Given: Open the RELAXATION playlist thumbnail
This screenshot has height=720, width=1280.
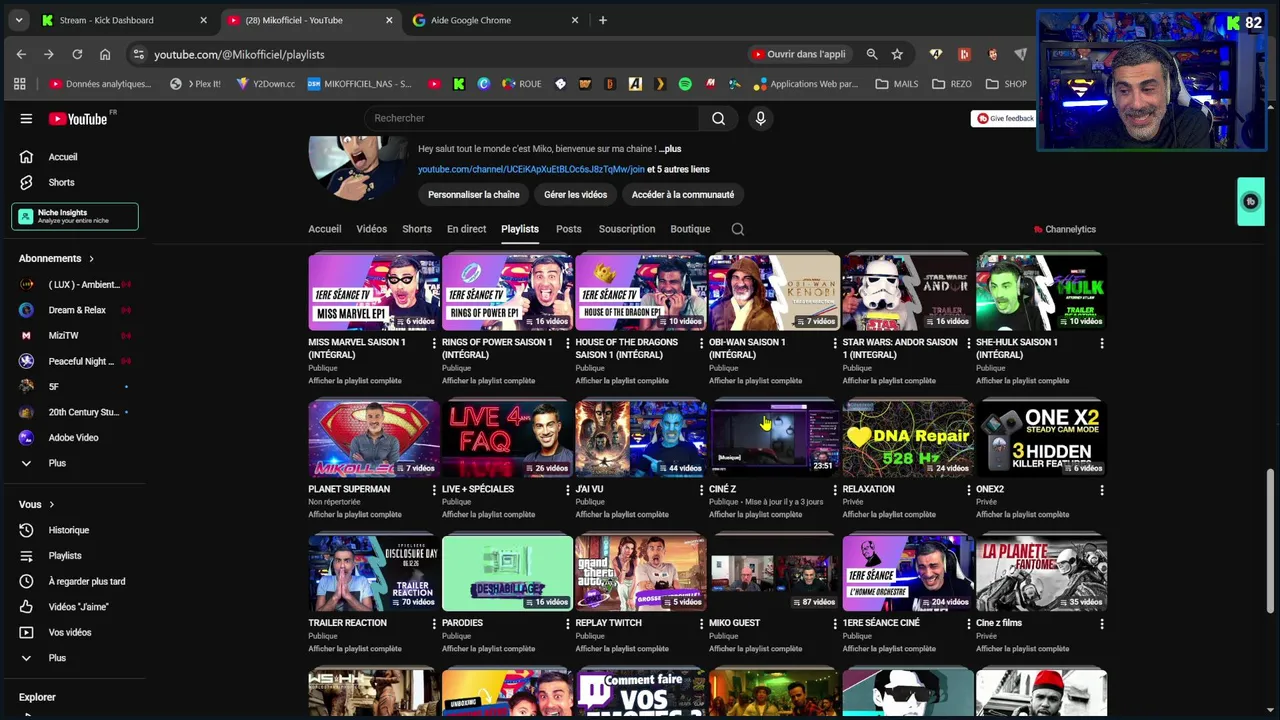Looking at the screenshot, I should tap(908, 440).
